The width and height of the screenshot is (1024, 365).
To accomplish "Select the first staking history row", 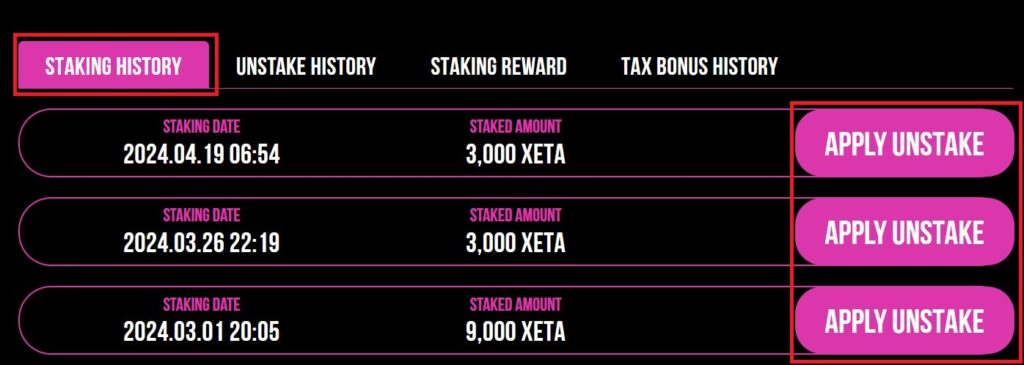I will pos(516,143).
